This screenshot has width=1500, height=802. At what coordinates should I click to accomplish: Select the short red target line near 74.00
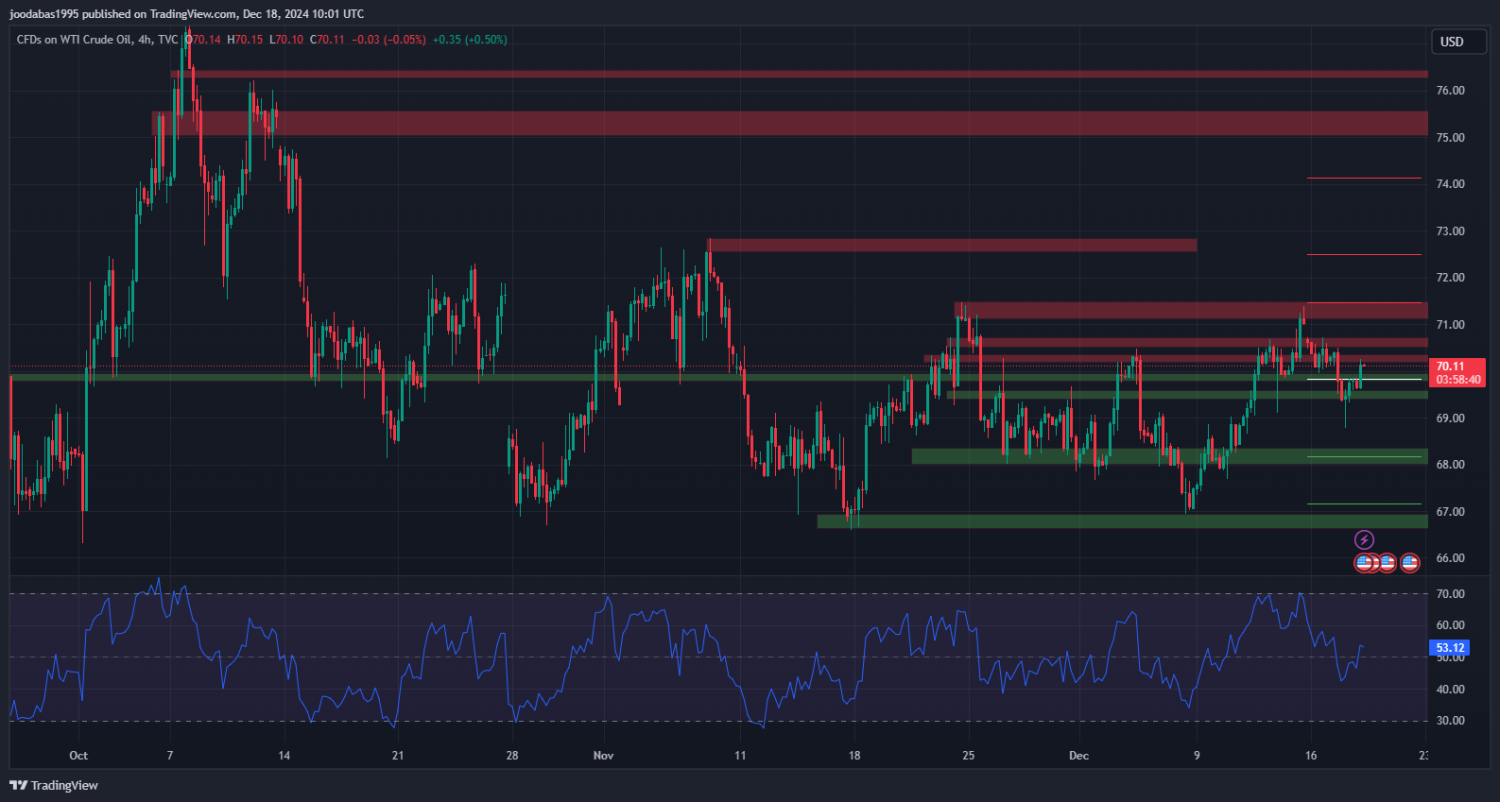(1364, 178)
